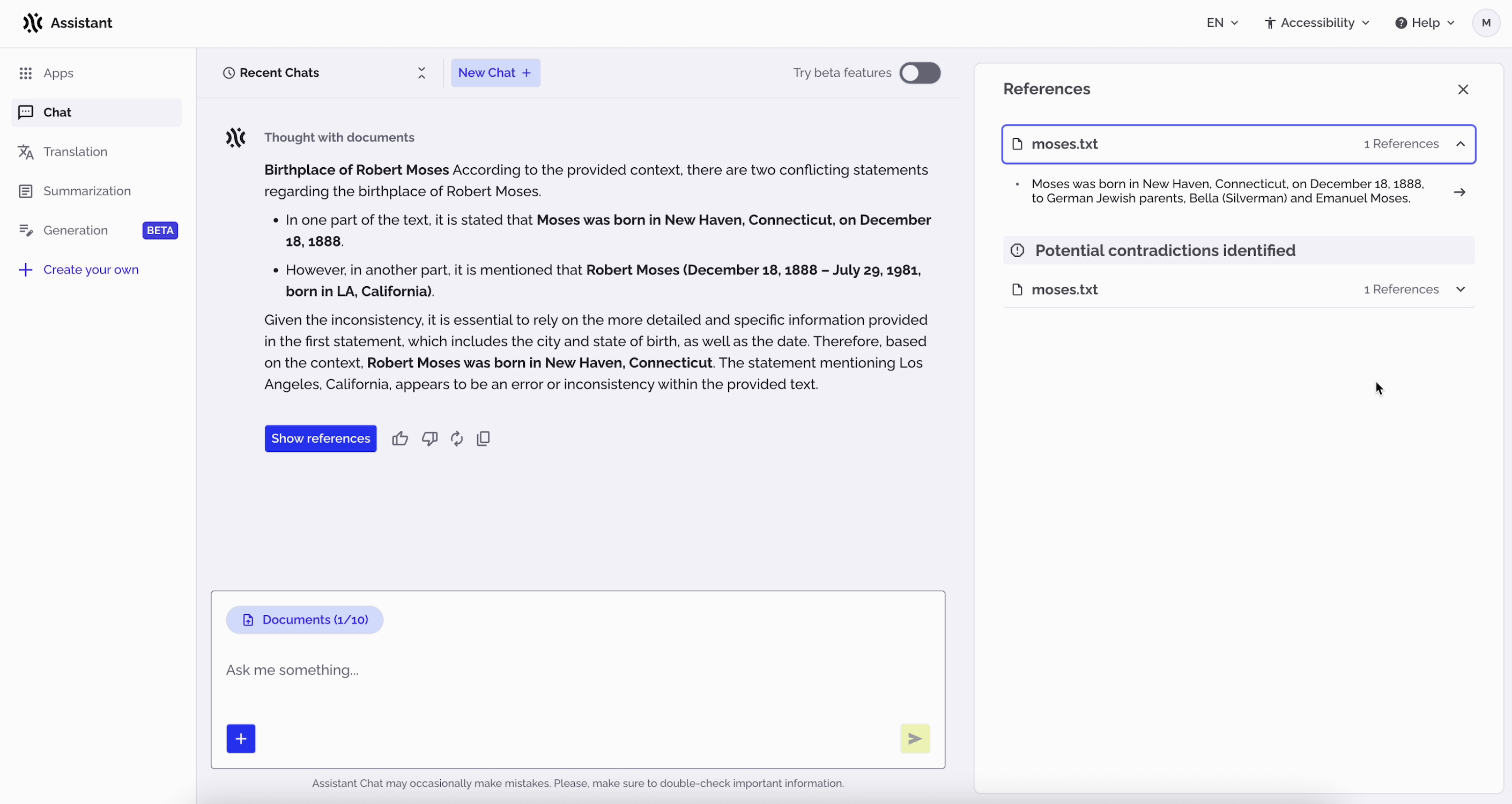Send the message with the arrow icon
1512x804 pixels.
pos(915,738)
